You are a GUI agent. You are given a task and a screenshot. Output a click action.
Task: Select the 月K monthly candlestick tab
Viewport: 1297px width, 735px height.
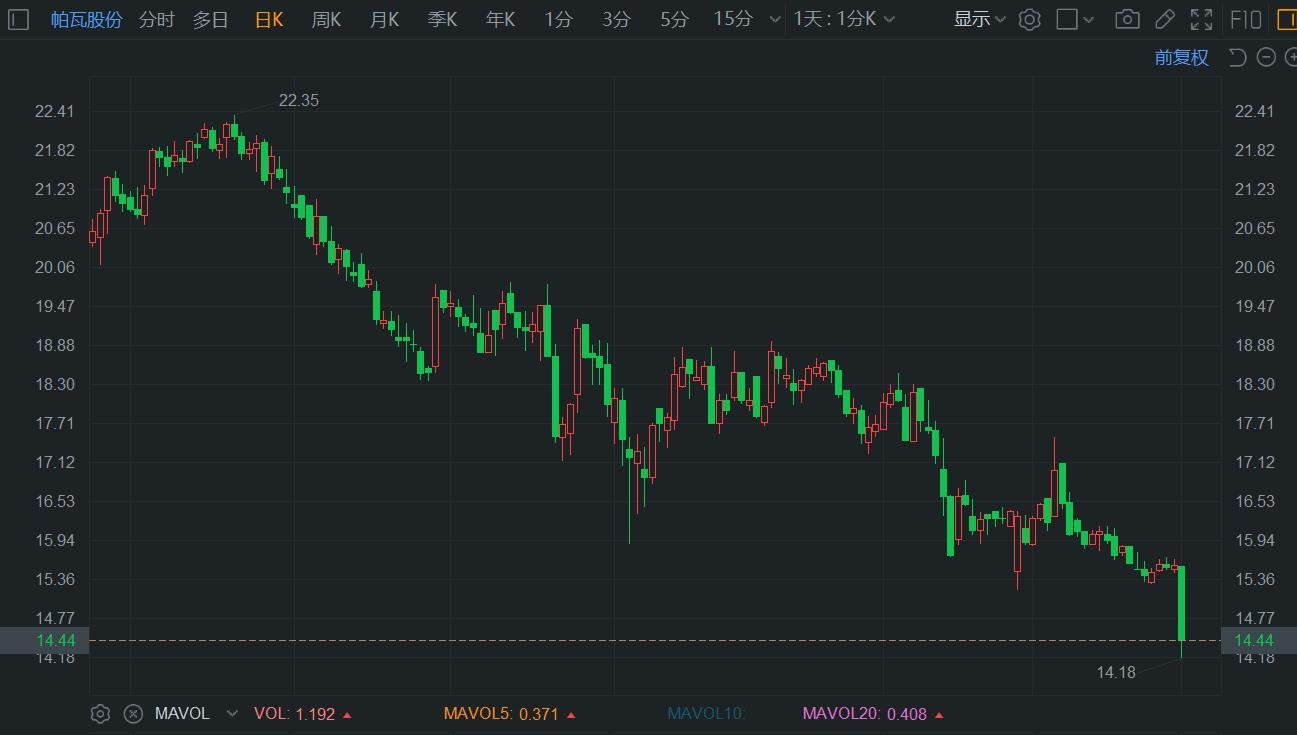coord(385,19)
